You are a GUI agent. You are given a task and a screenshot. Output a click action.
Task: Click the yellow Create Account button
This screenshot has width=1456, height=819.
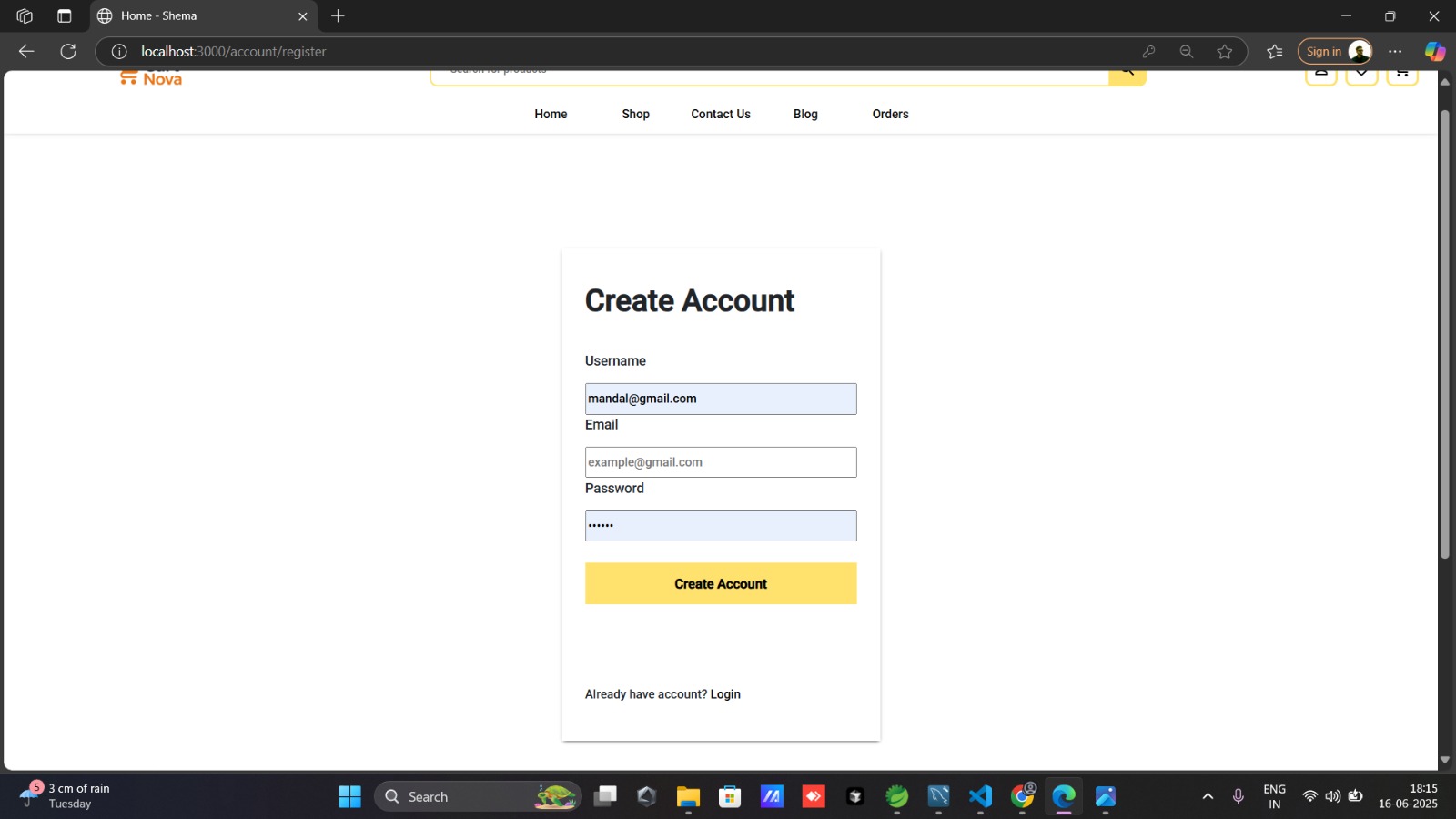pos(721,583)
